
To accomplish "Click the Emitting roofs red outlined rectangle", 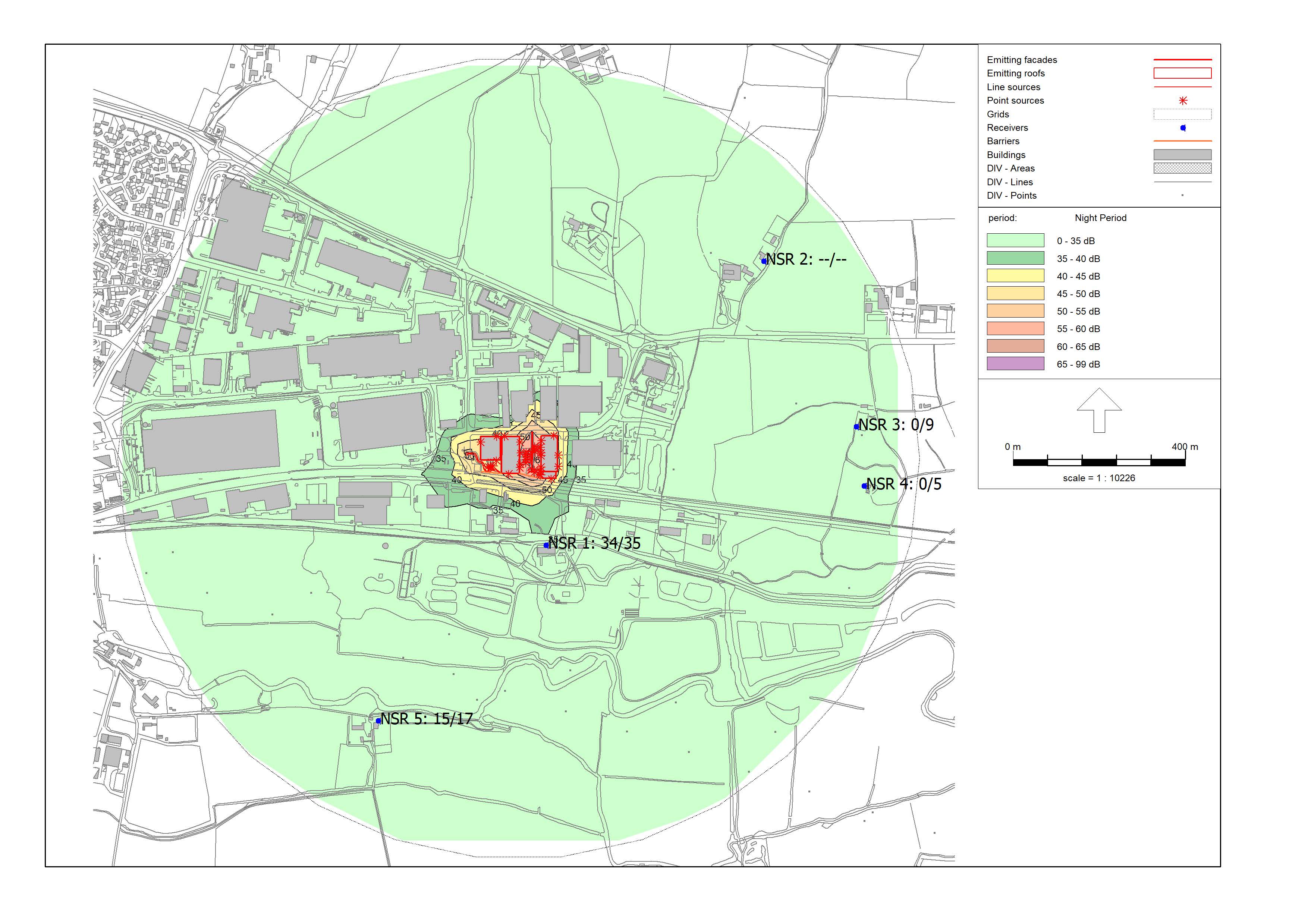I will click(1182, 73).
